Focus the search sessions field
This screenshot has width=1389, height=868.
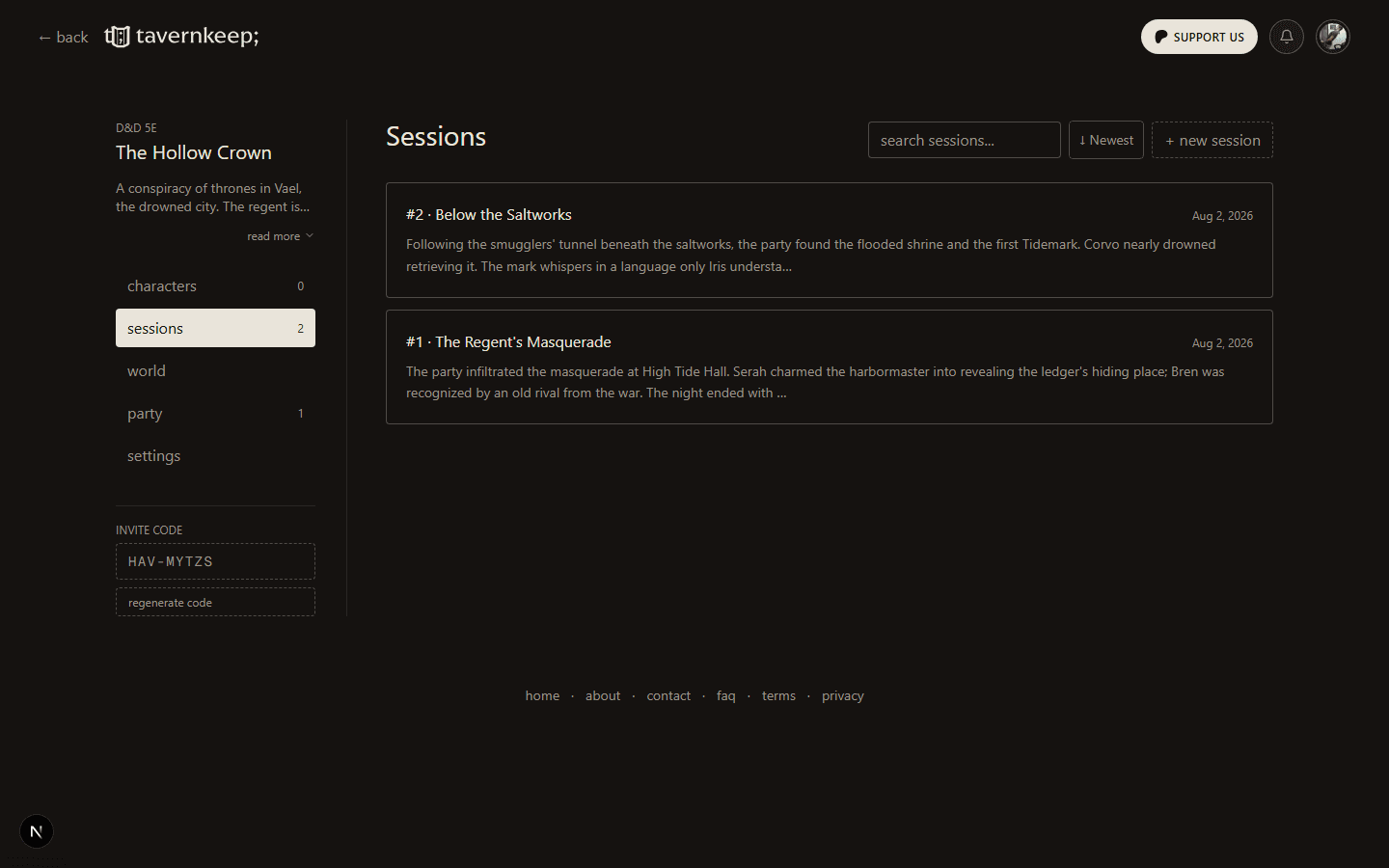[965, 140]
